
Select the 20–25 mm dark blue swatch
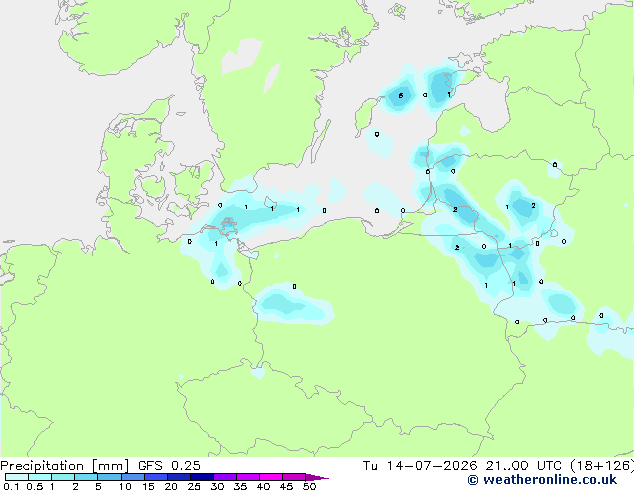179,477
